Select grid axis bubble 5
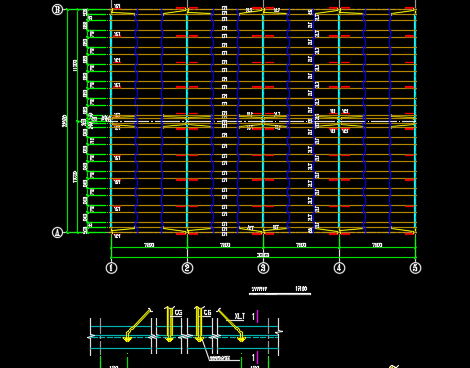470x368 pixels. pyautogui.click(x=415, y=268)
